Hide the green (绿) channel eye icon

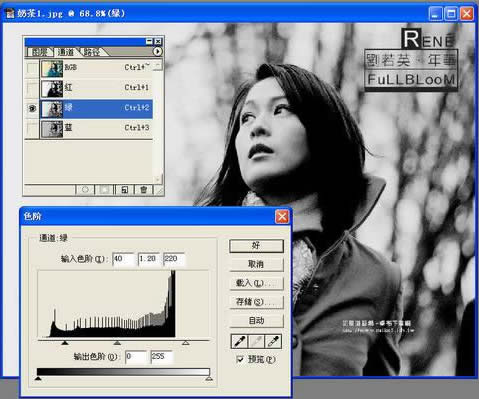click(x=32, y=108)
